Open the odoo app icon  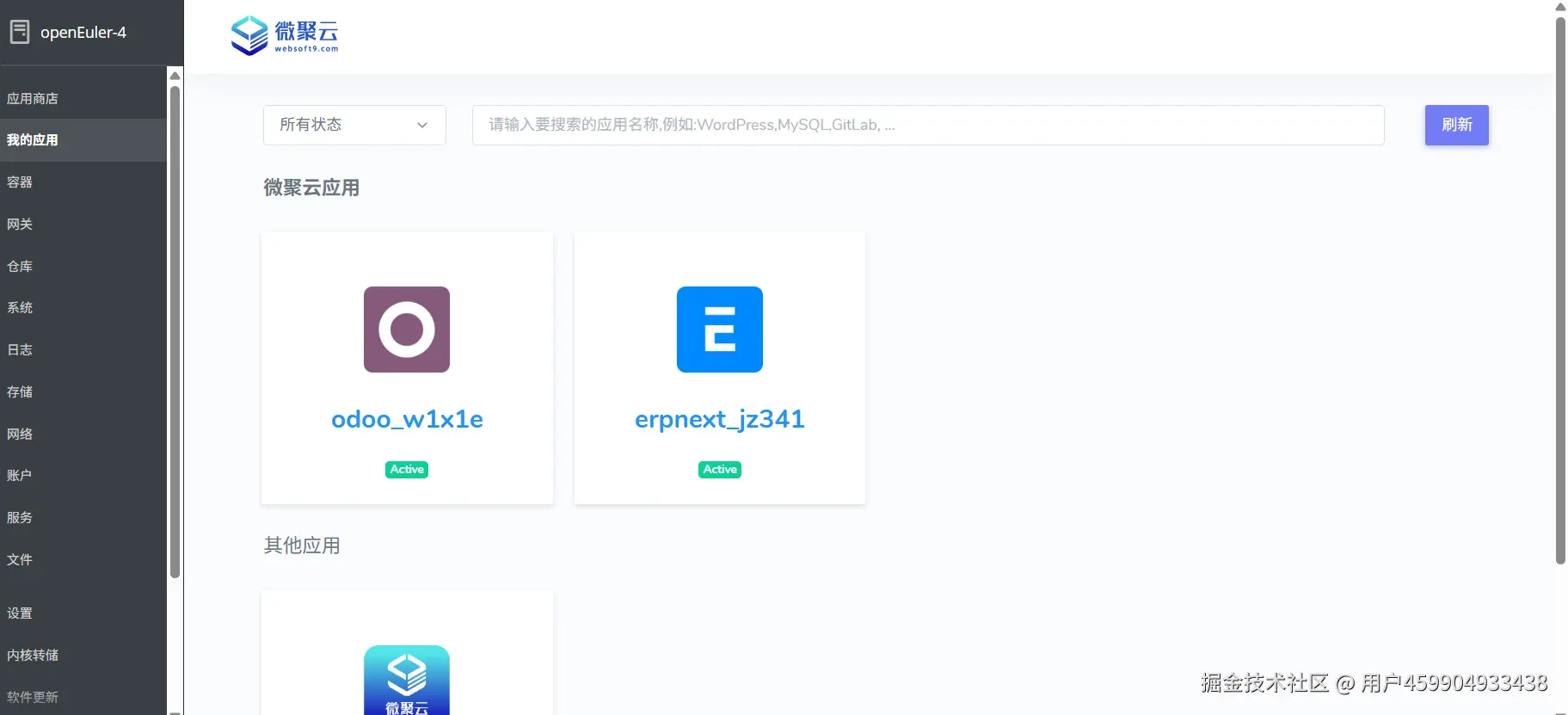(407, 330)
